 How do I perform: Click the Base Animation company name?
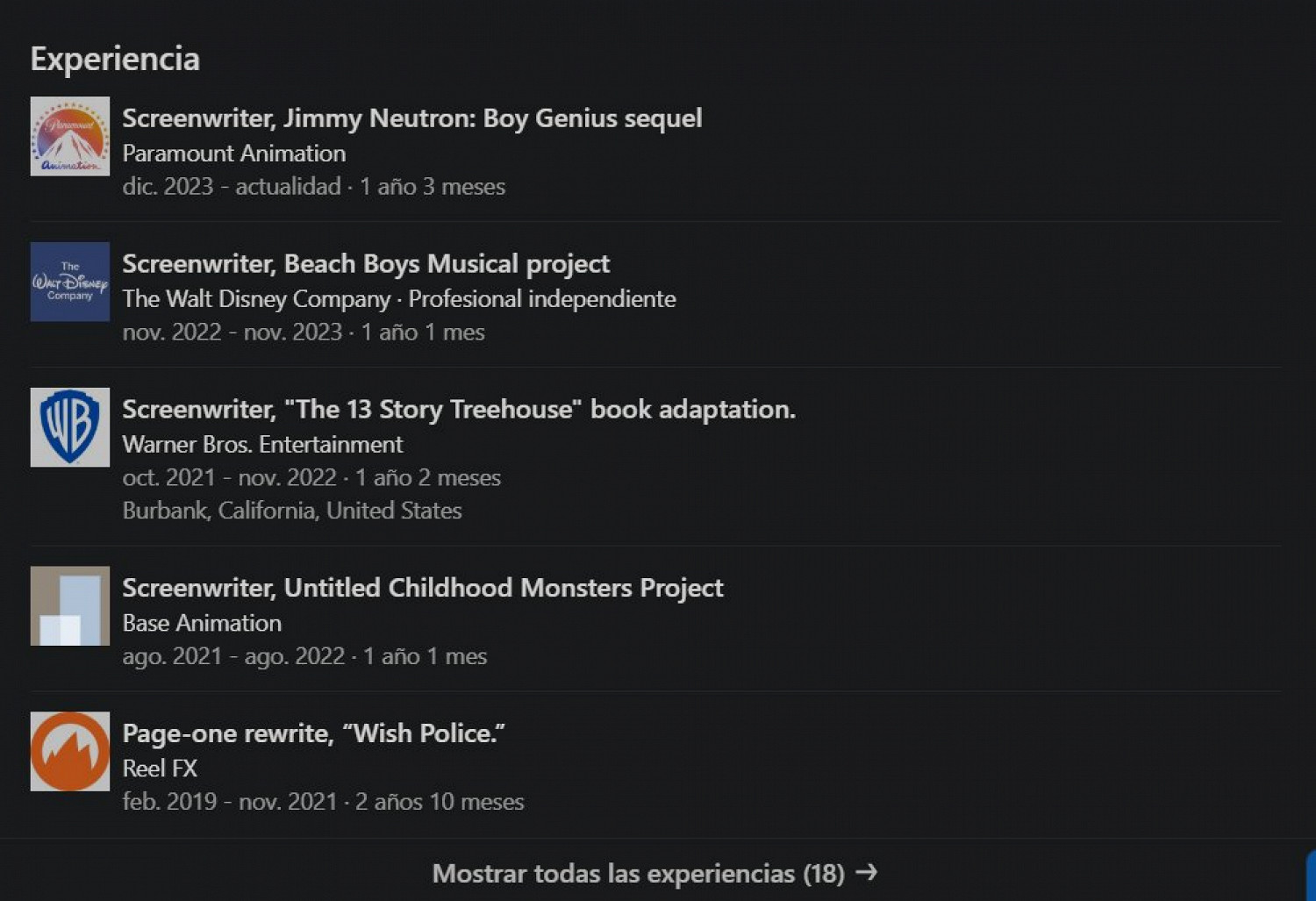tap(202, 623)
